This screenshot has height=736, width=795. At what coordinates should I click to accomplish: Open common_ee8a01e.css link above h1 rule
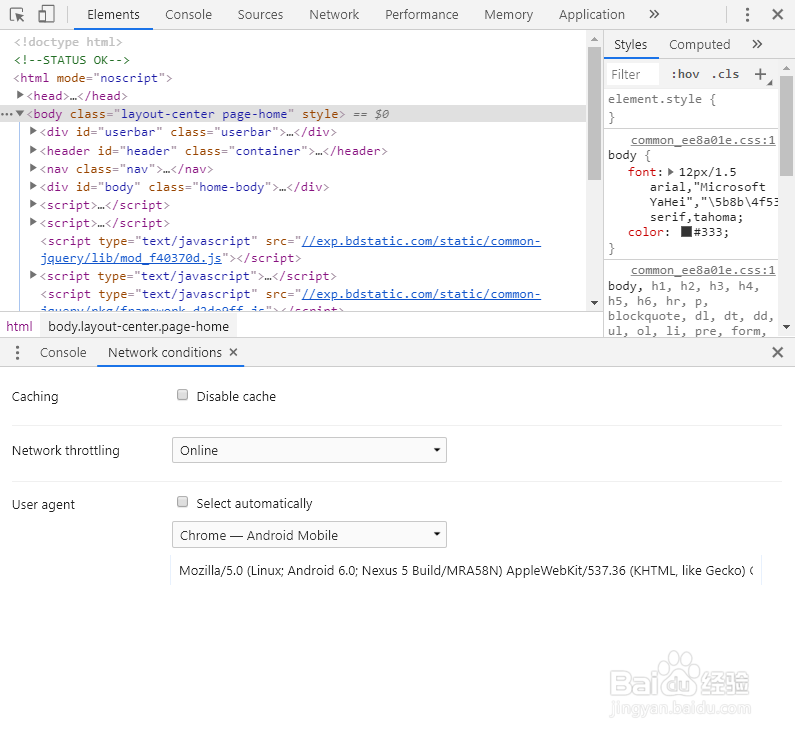703,270
